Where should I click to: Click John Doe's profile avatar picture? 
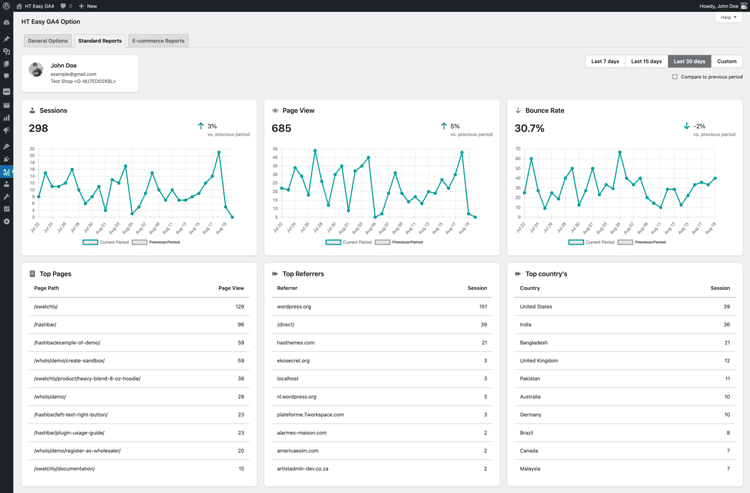point(36,70)
